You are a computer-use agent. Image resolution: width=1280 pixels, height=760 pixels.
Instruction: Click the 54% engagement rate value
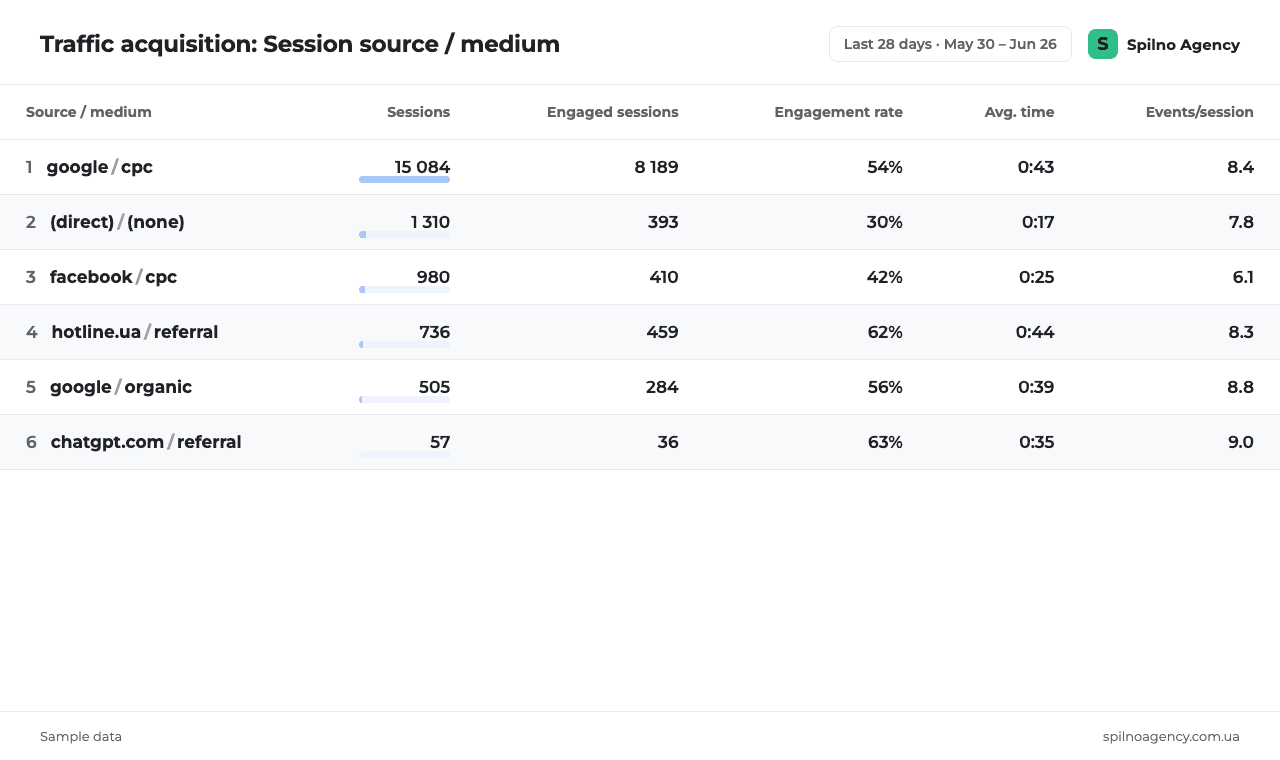[x=885, y=167]
